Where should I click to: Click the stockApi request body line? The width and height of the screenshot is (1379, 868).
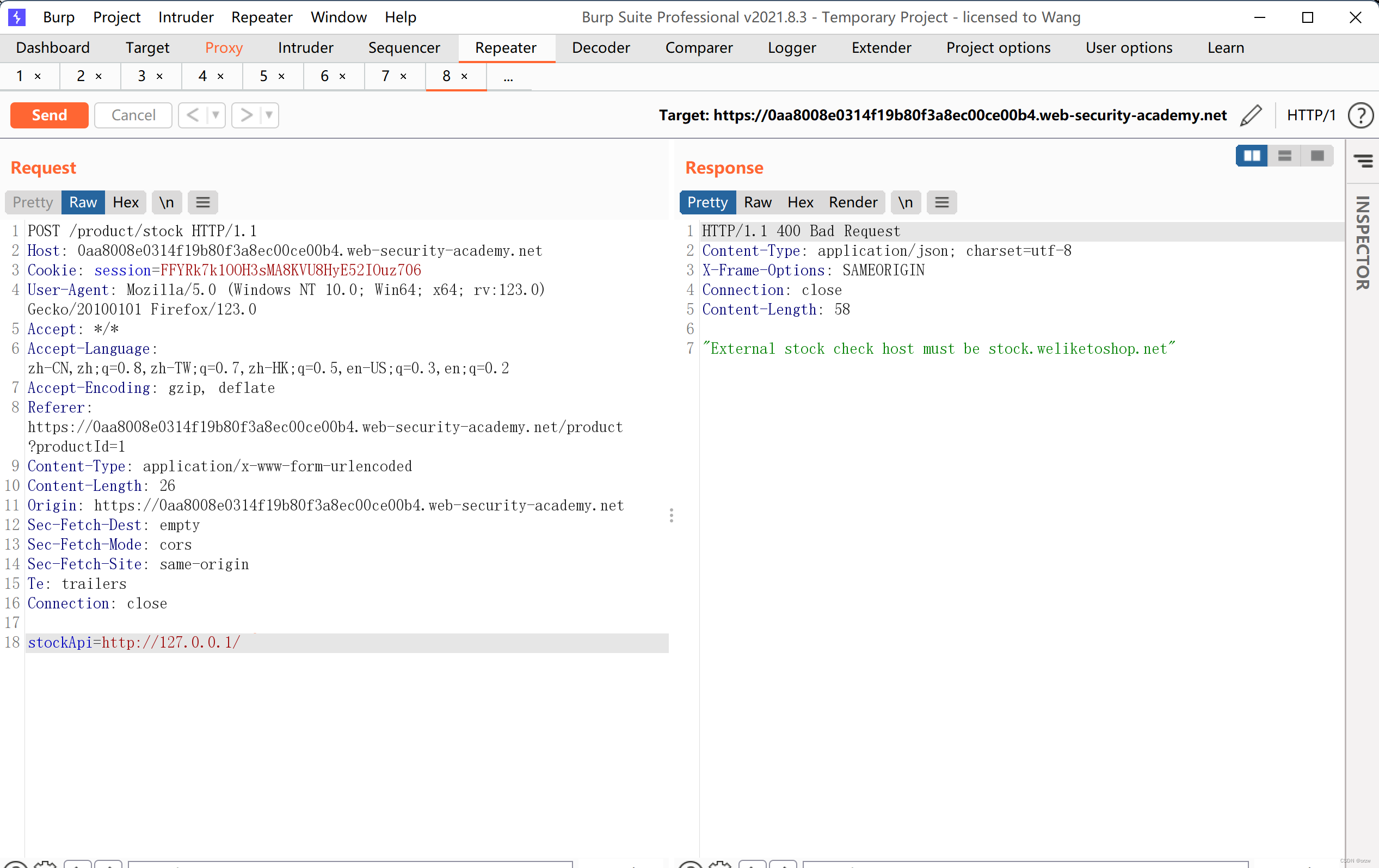[x=134, y=642]
